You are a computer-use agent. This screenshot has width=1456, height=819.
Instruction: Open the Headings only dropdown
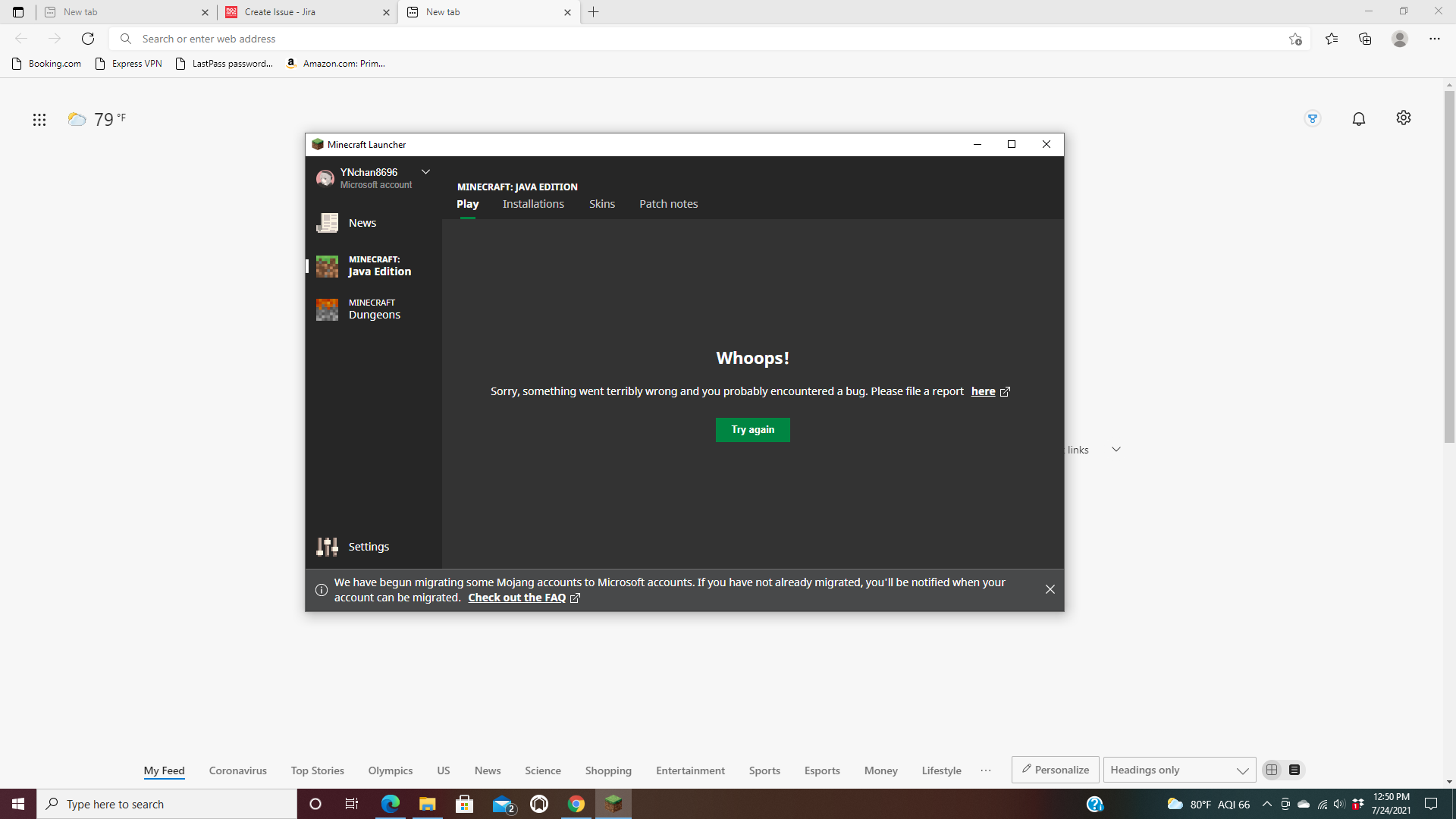1178,770
